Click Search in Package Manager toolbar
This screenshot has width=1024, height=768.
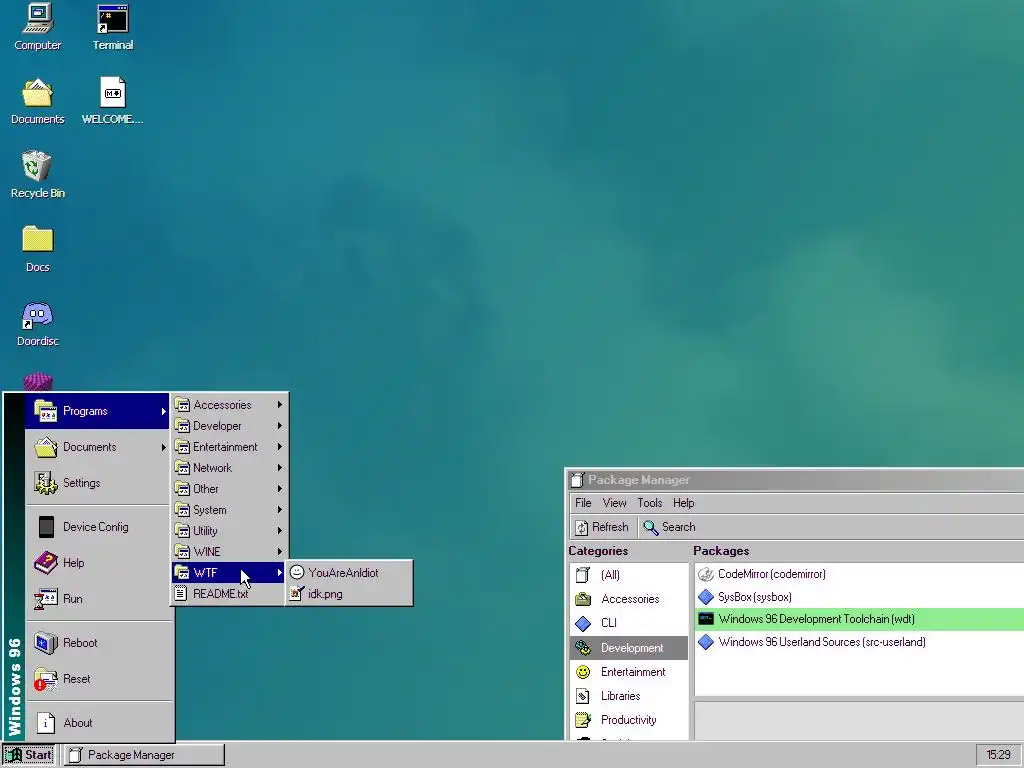click(x=669, y=527)
